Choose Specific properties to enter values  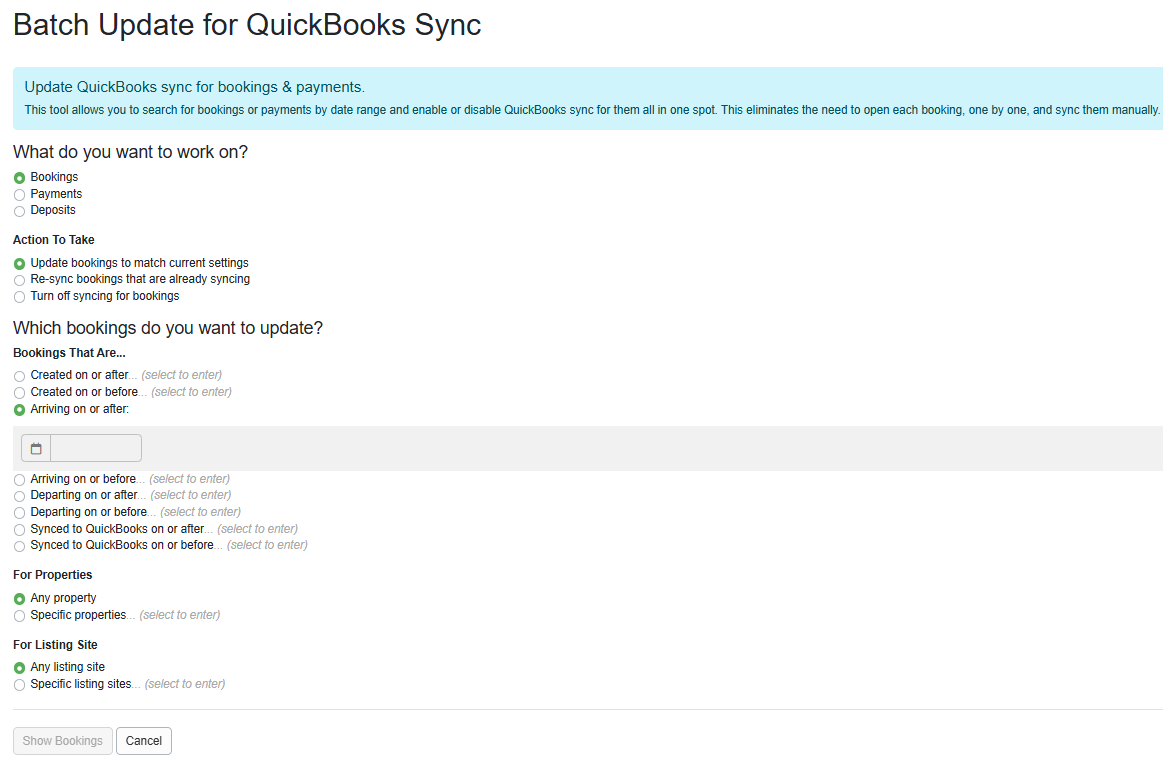pos(18,615)
